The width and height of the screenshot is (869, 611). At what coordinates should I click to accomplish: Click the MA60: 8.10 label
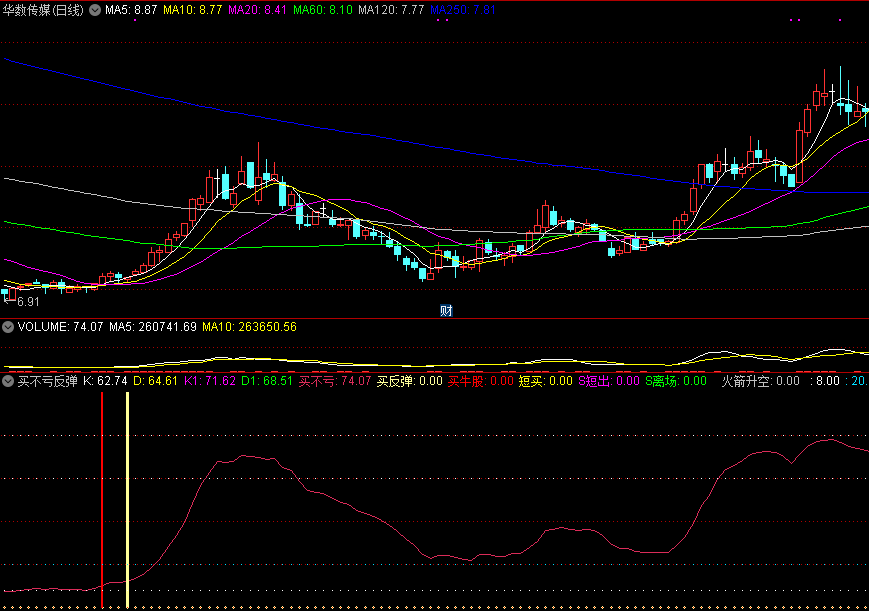tap(323, 10)
